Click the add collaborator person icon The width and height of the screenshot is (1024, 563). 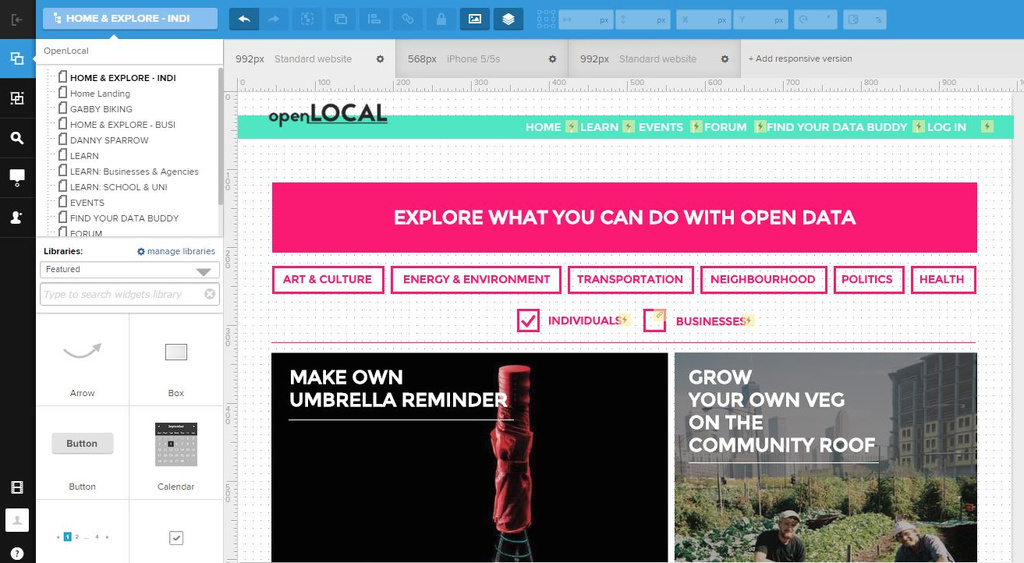(17, 217)
